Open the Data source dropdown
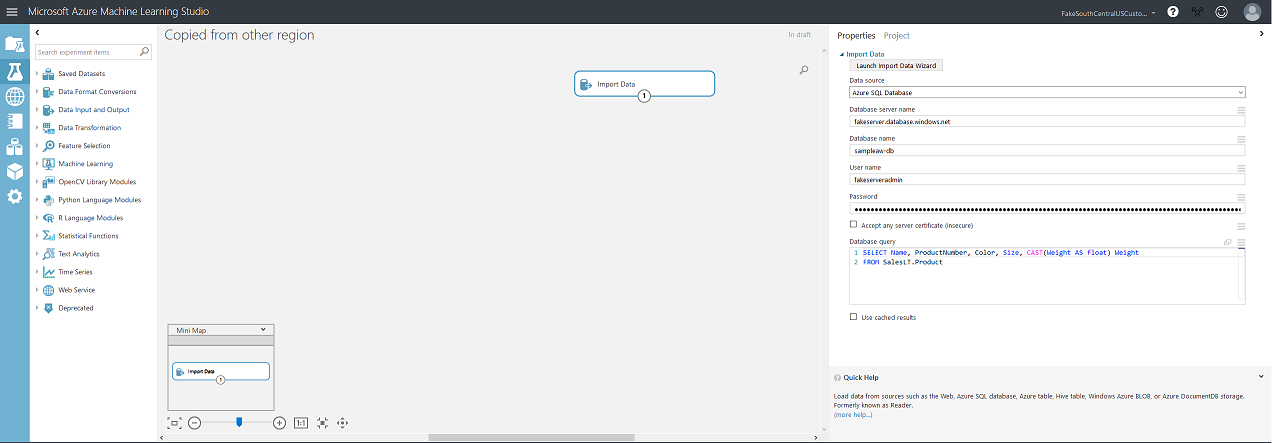Screen dimensions: 1272x443 [1047, 92]
